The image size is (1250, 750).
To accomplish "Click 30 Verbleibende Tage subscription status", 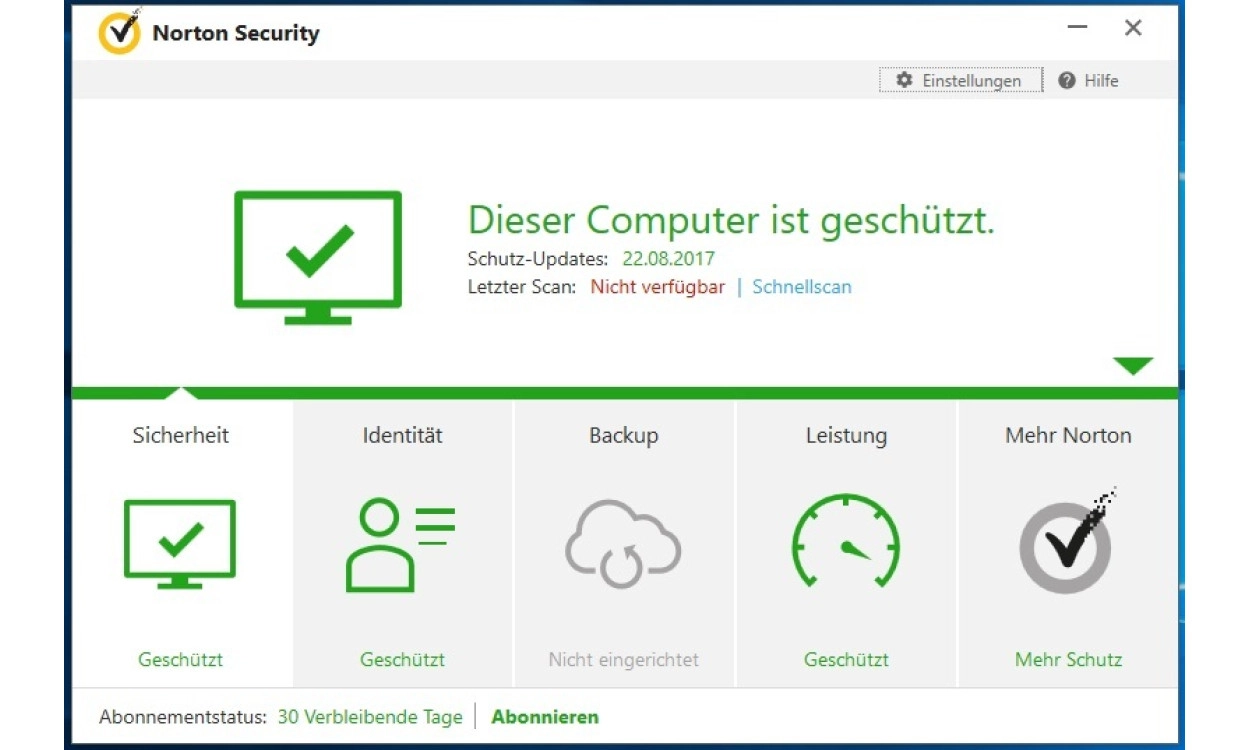I will pos(370,717).
